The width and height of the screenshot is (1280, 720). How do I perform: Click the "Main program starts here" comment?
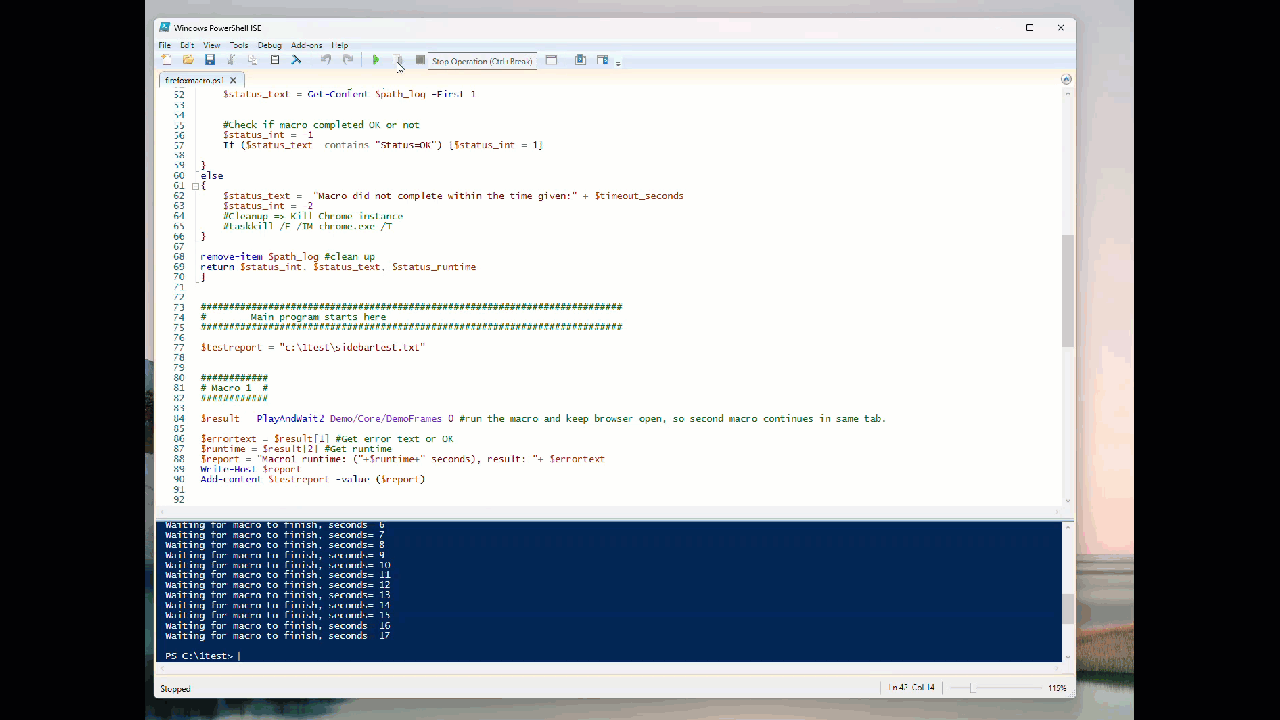(318, 317)
